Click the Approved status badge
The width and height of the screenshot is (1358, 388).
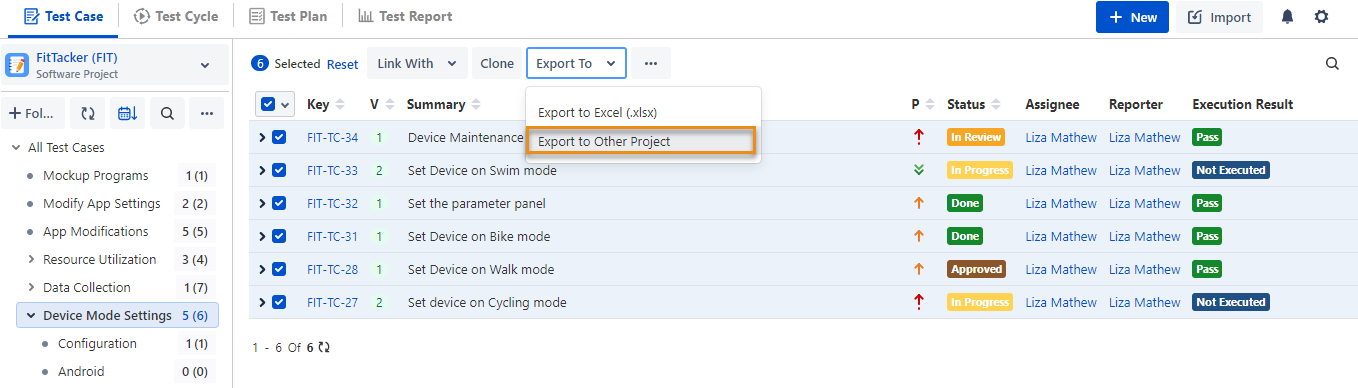click(x=976, y=270)
